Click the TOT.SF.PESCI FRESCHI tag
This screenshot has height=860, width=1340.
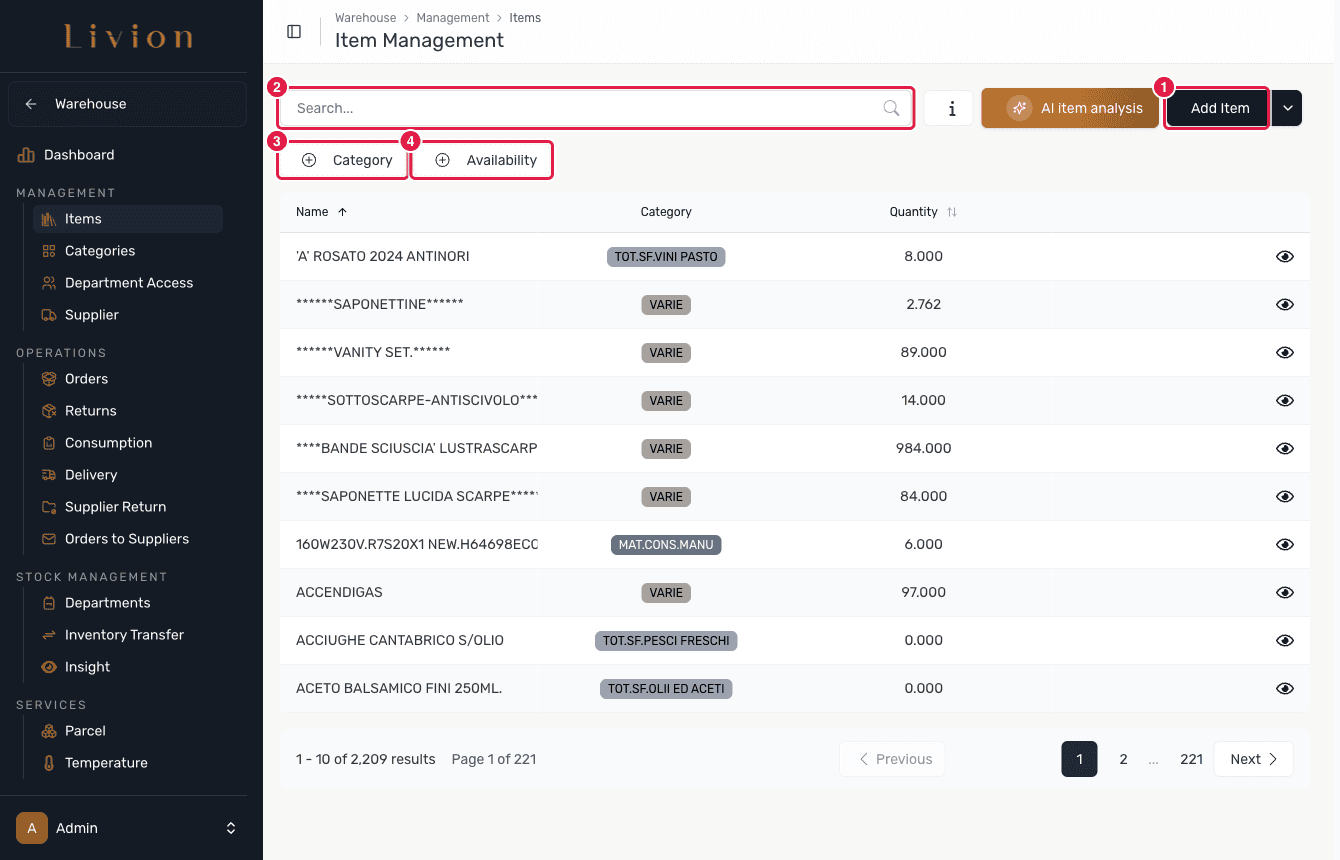coord(666,641)
